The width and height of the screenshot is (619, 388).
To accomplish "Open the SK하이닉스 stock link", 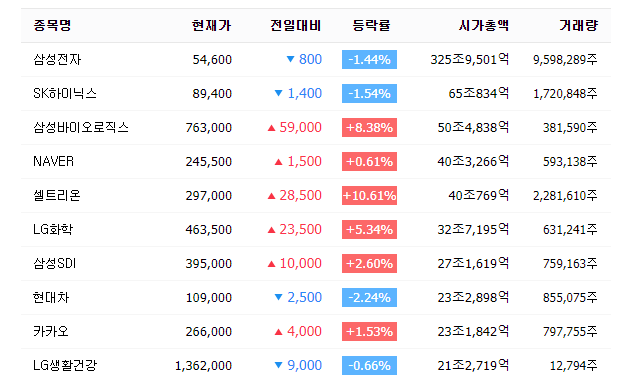I will [65, 94].
